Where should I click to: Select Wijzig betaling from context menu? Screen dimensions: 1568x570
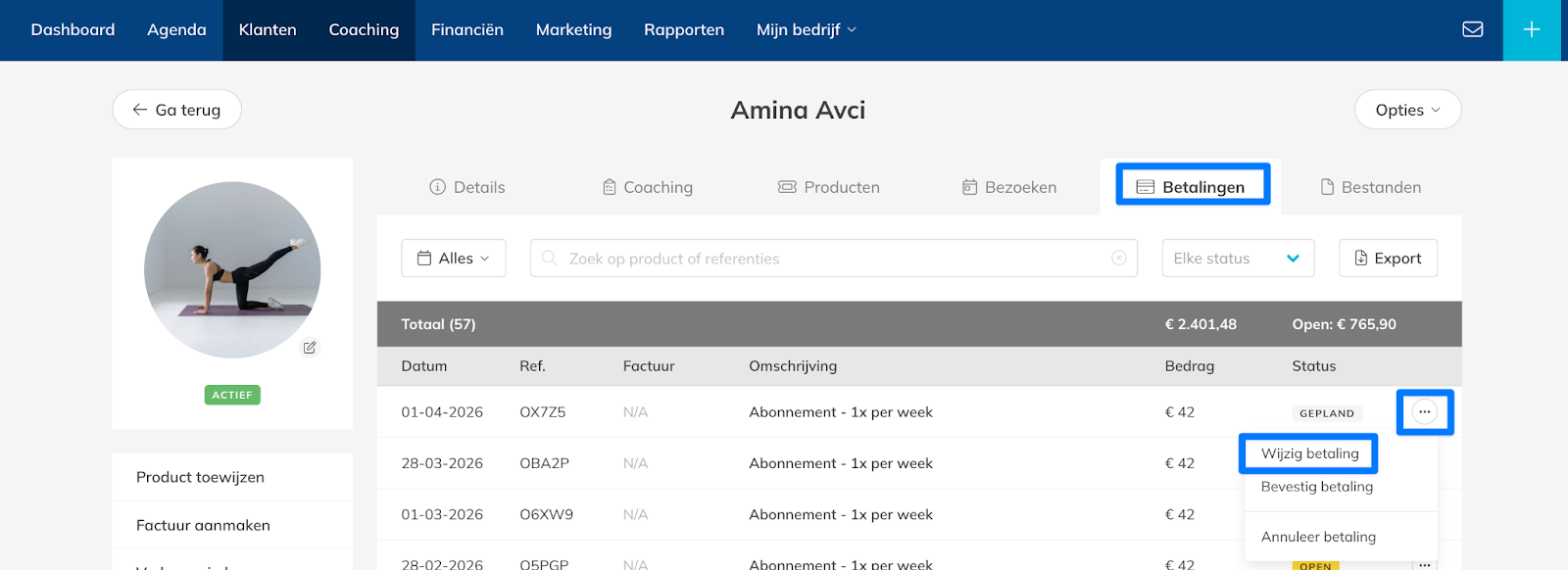pos(1309,453)
